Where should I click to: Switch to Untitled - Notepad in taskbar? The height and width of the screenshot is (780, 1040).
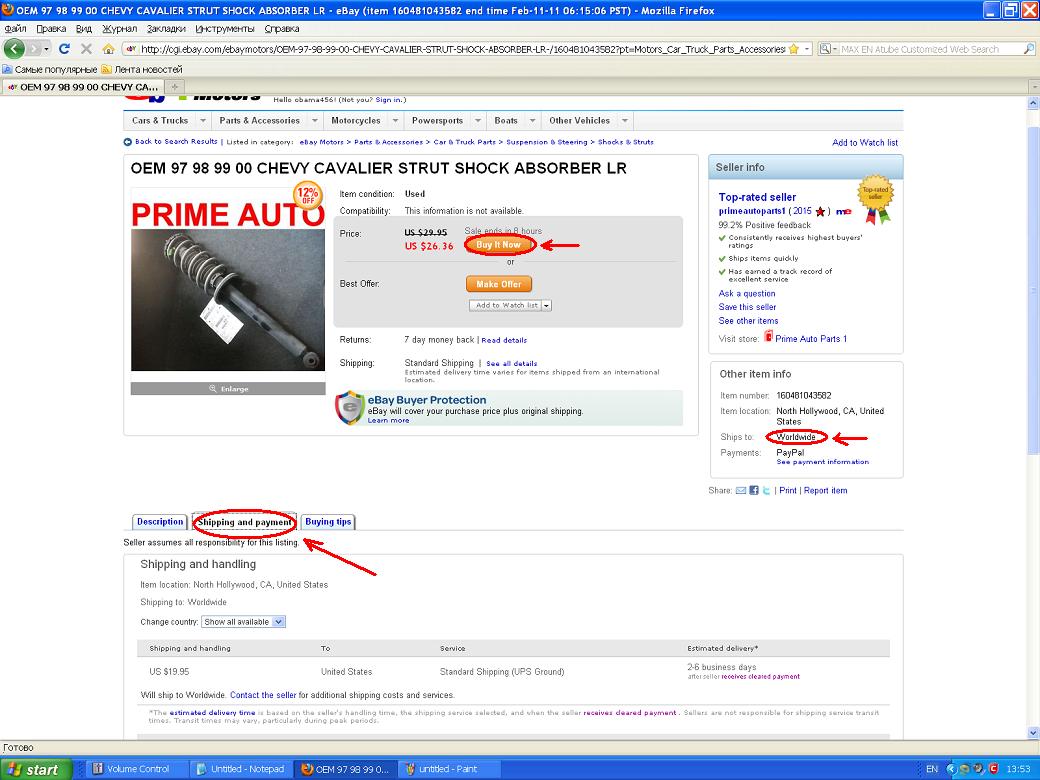click(241, 769)
